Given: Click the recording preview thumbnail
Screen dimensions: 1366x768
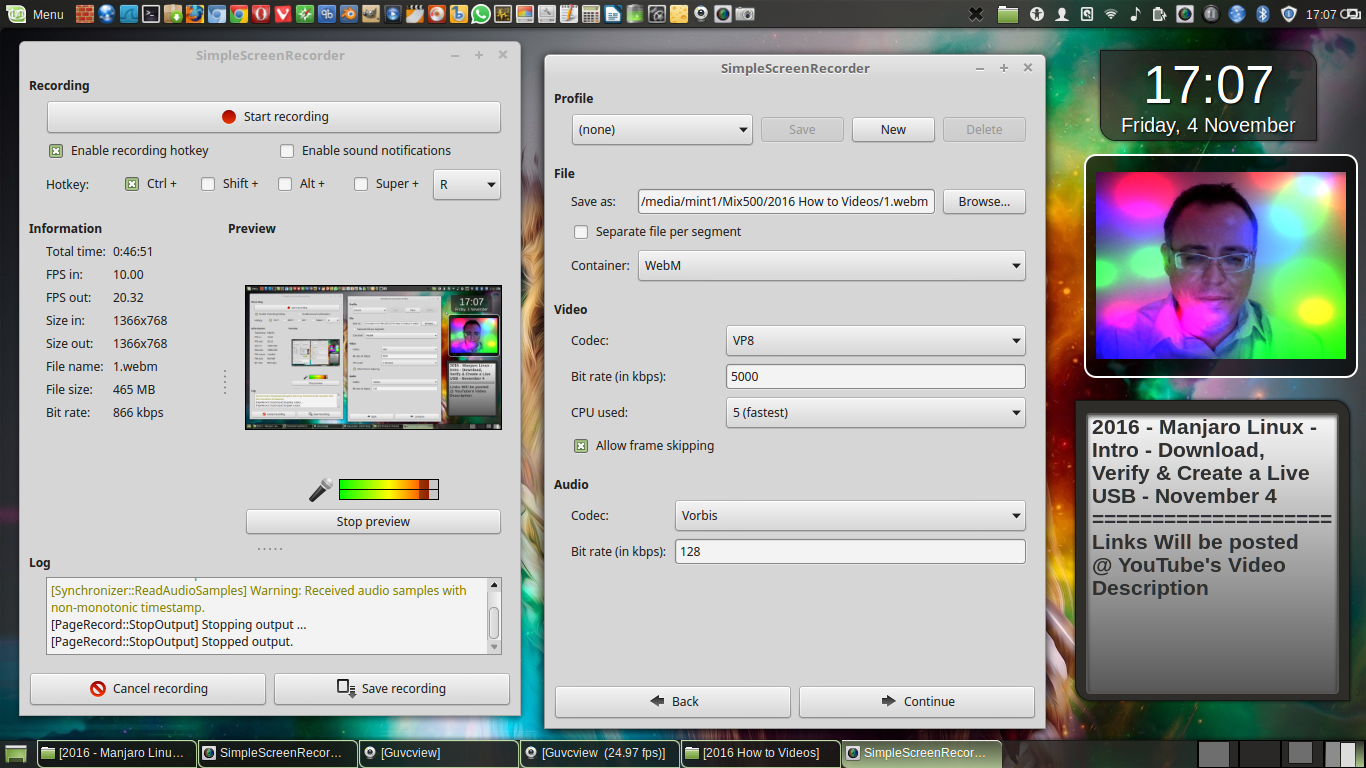Looking at the screenshot, I should (x=373, y=358).
